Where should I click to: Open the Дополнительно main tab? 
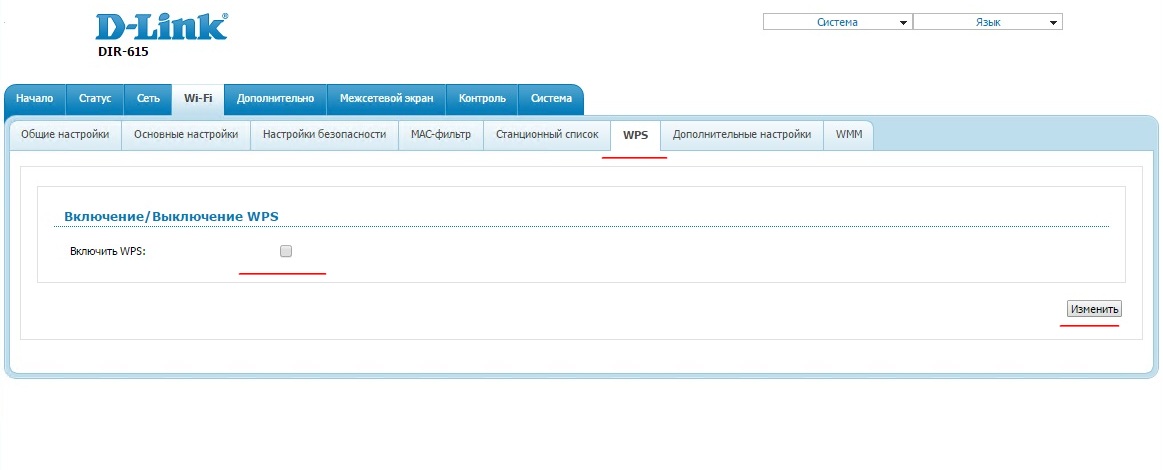pyautogui.click(x=275, y=99)
